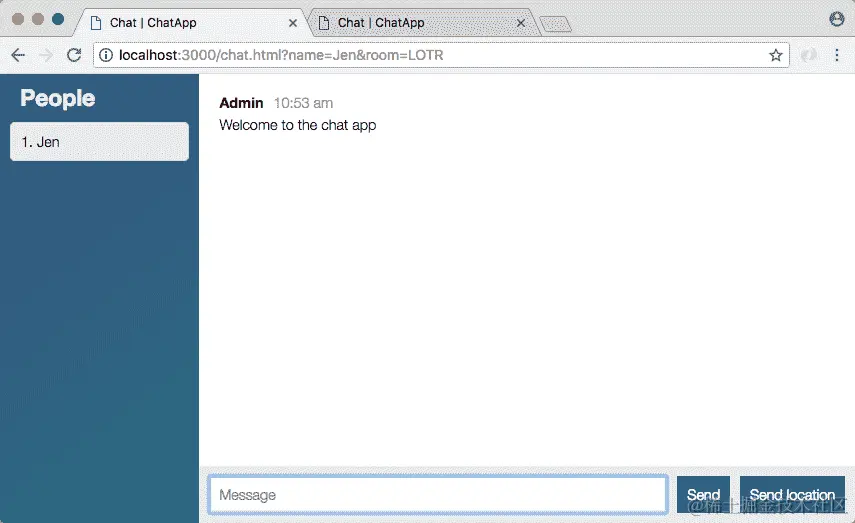Select user 1. Jen in People list
The height and width of the screenshot is (523, 855).
coord(99,142)
